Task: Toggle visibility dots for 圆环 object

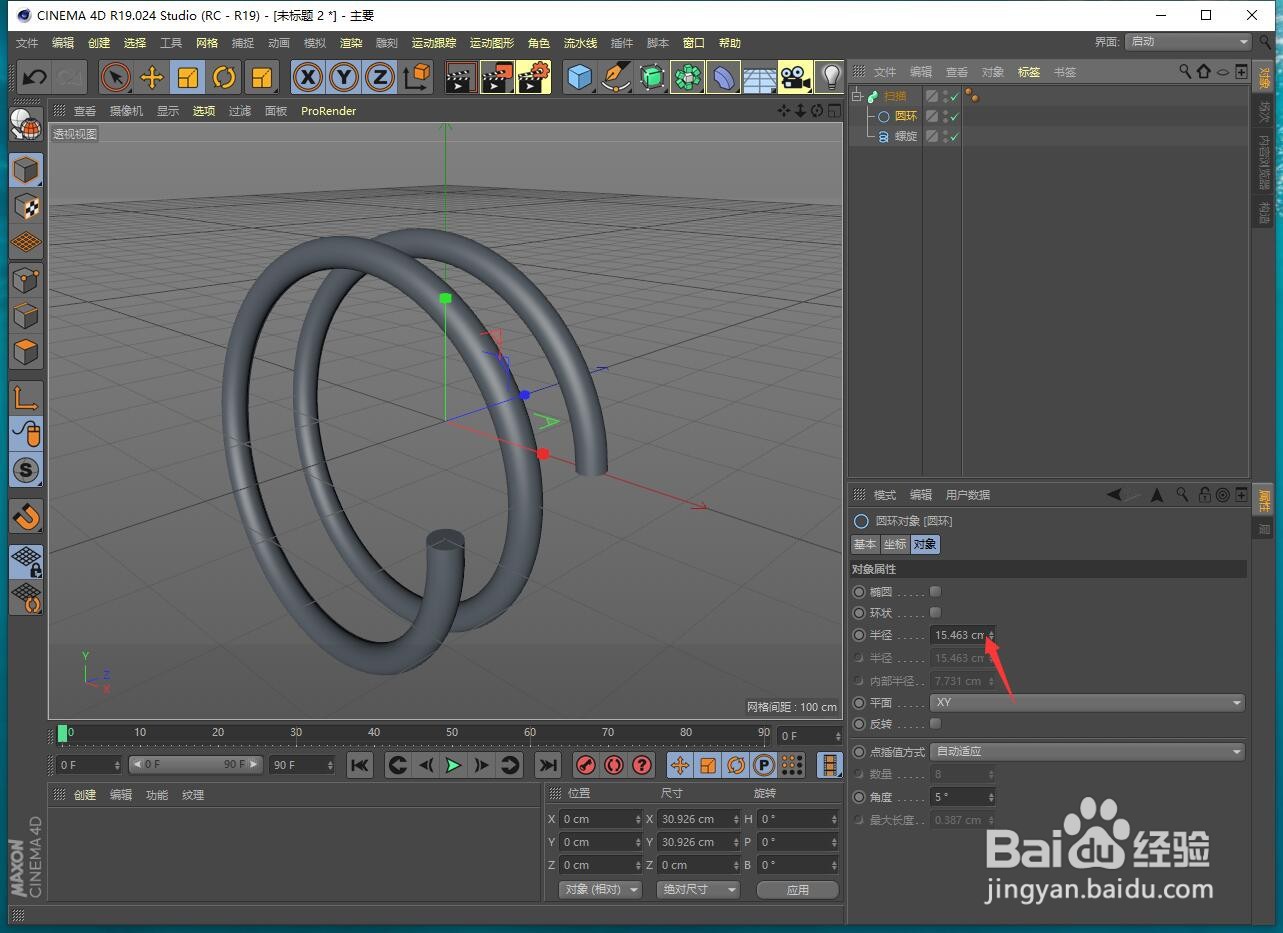Action: tap(945, 116)
